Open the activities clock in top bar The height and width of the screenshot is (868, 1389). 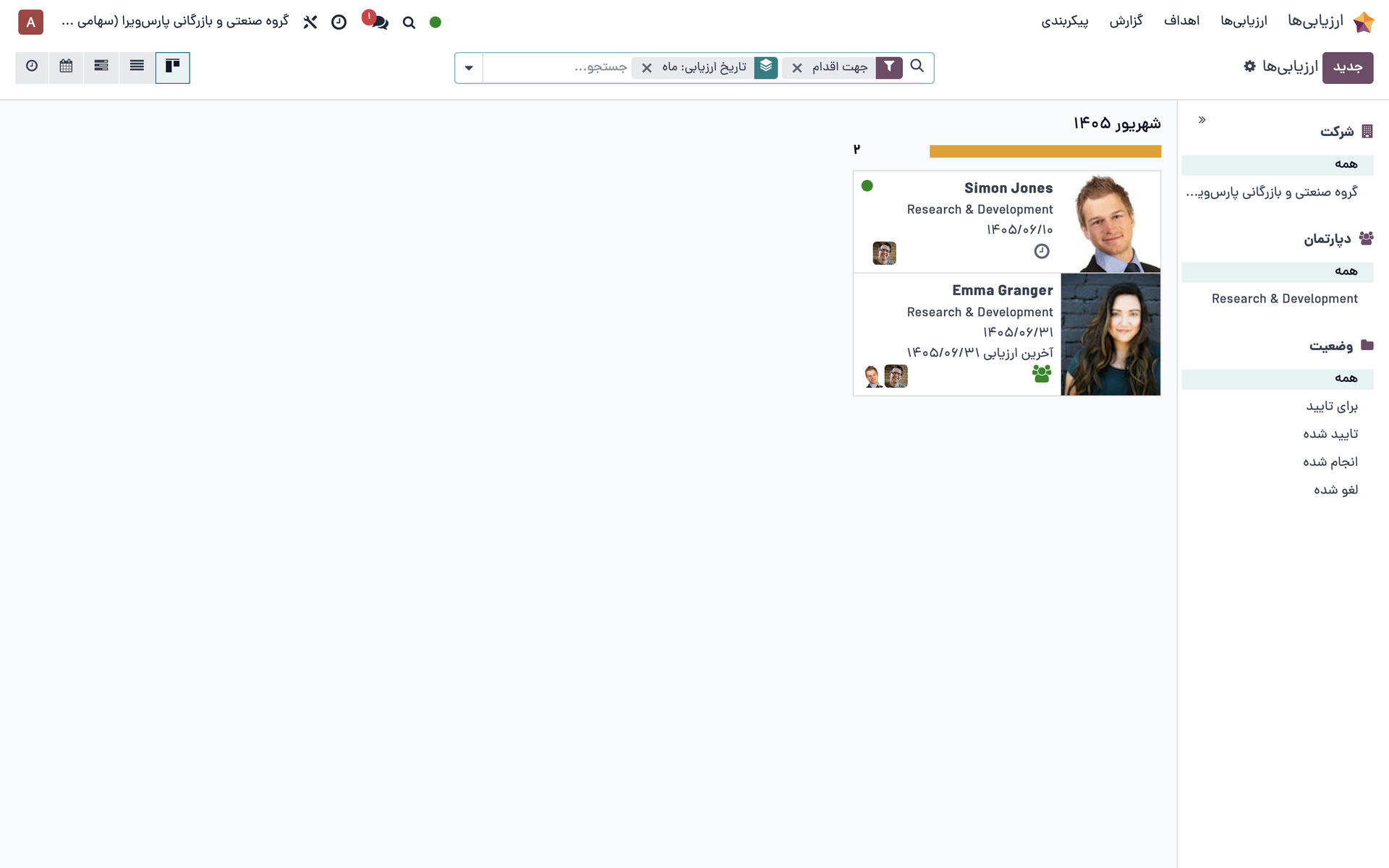339,22
